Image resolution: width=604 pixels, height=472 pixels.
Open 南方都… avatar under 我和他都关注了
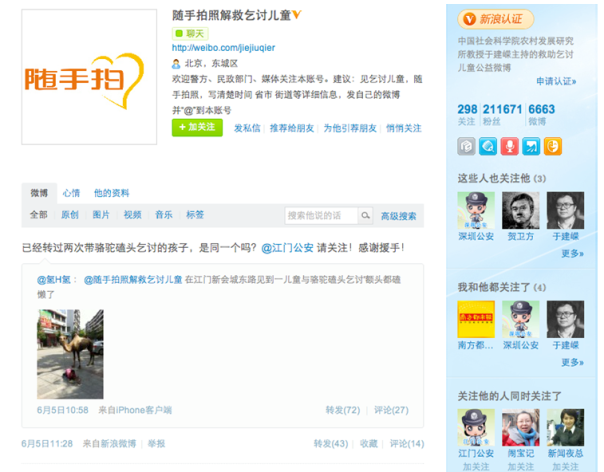(476, 319)
